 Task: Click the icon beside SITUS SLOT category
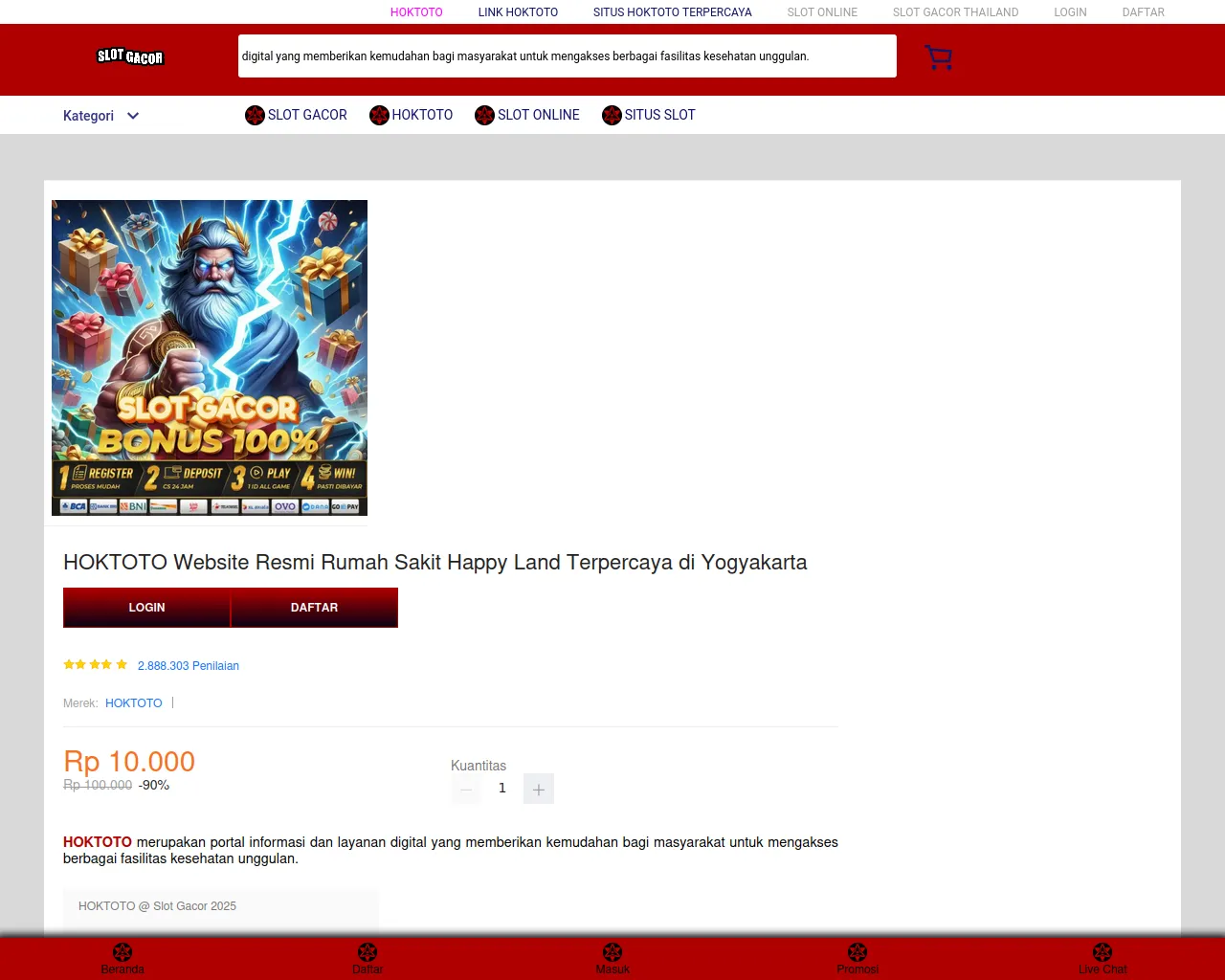coord(612,116)
